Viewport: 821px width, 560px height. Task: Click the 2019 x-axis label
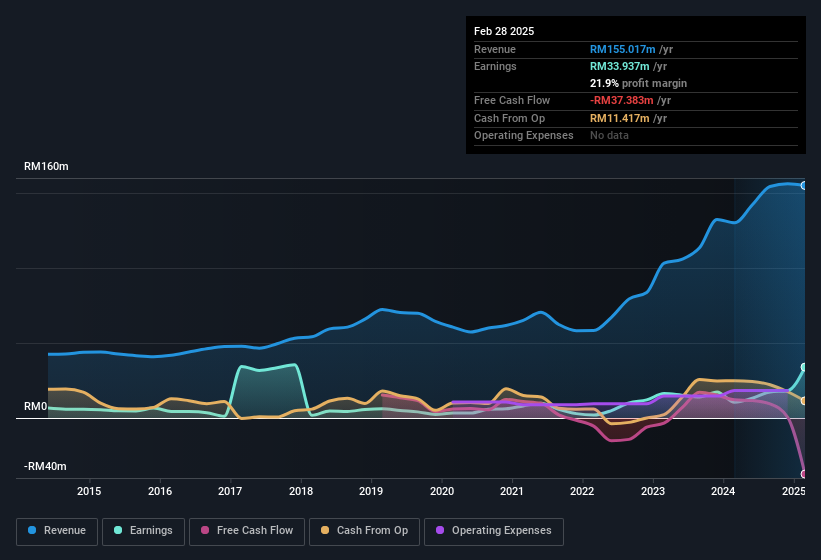click(371, 491)
